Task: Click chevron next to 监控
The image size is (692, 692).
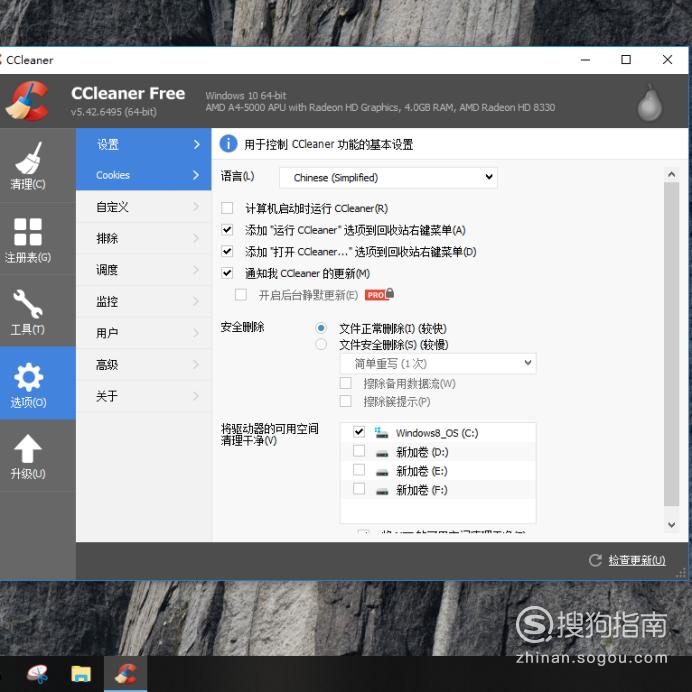Action: (197, 301)
